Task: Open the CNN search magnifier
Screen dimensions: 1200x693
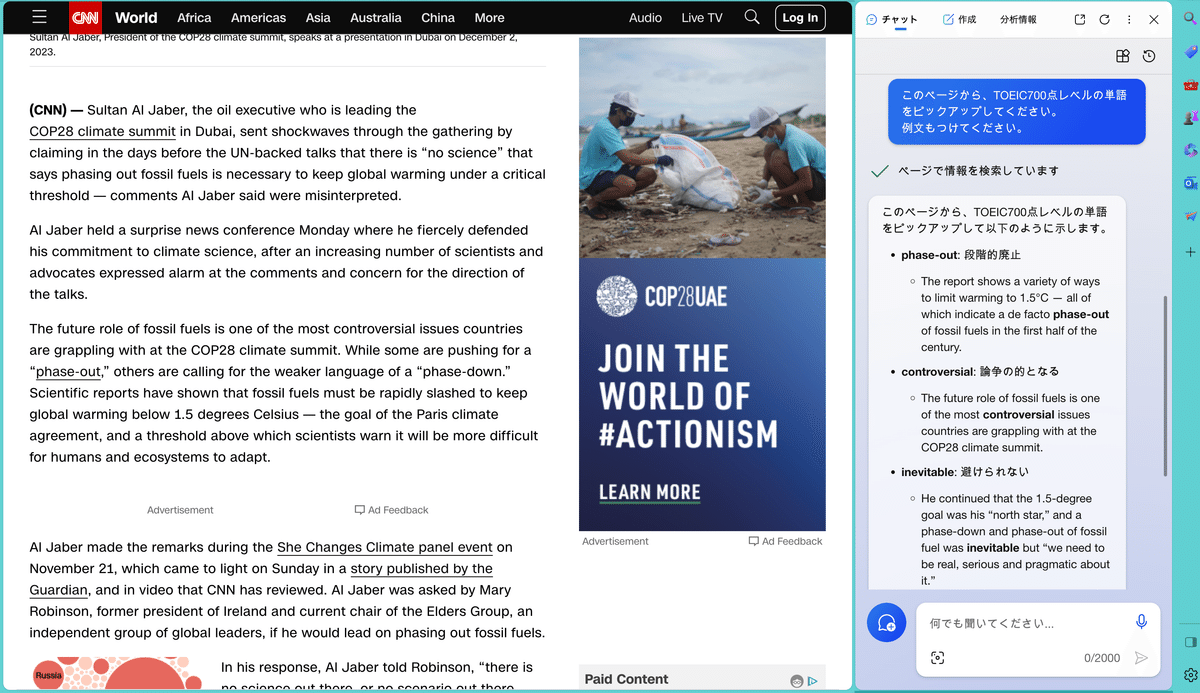Action: (752, 17)
